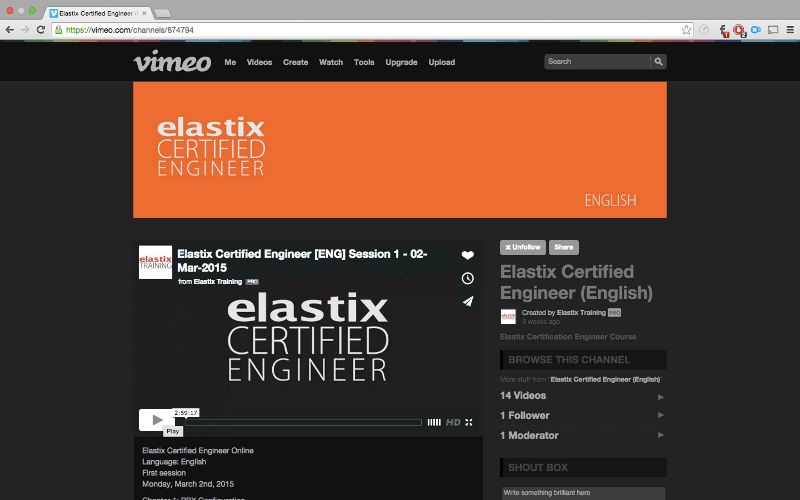Play the Elastix Session 1 video

156,420
